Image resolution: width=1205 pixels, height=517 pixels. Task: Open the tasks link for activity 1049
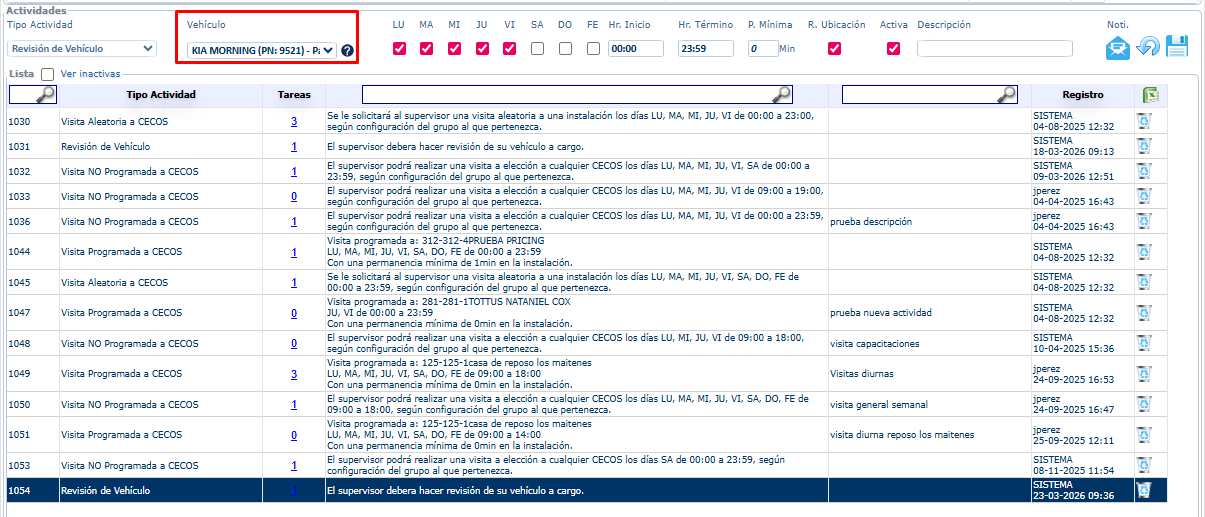pos(294,374)
